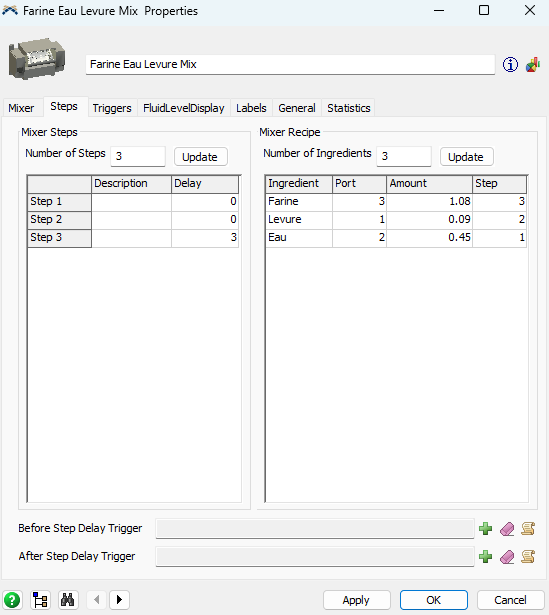This screenshot has width=549, height=615.
Task: Update the Number of Steps
Action: coord(200,157)
